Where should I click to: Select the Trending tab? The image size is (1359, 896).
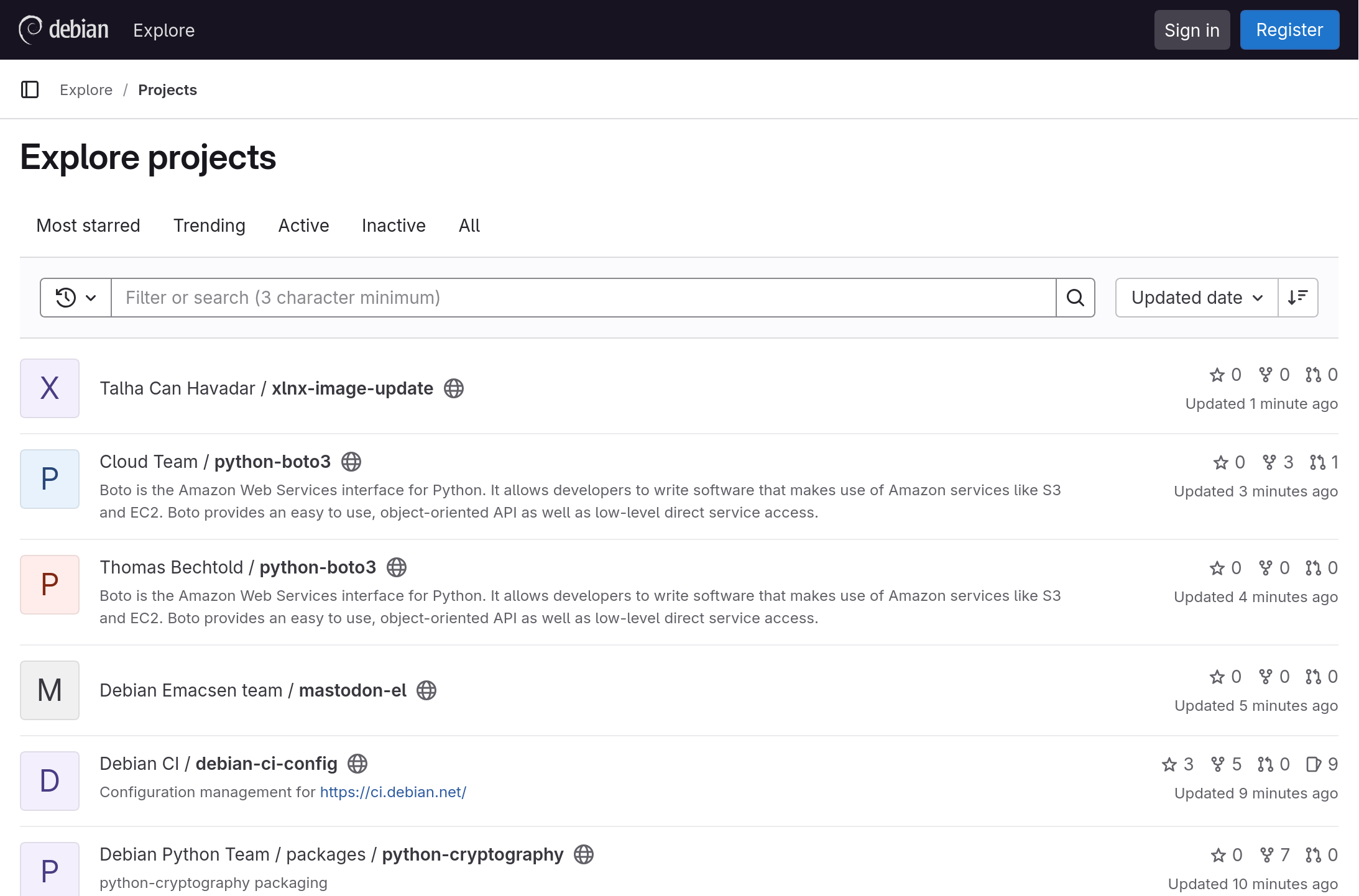pyautogui.click(x=209, y=226)
